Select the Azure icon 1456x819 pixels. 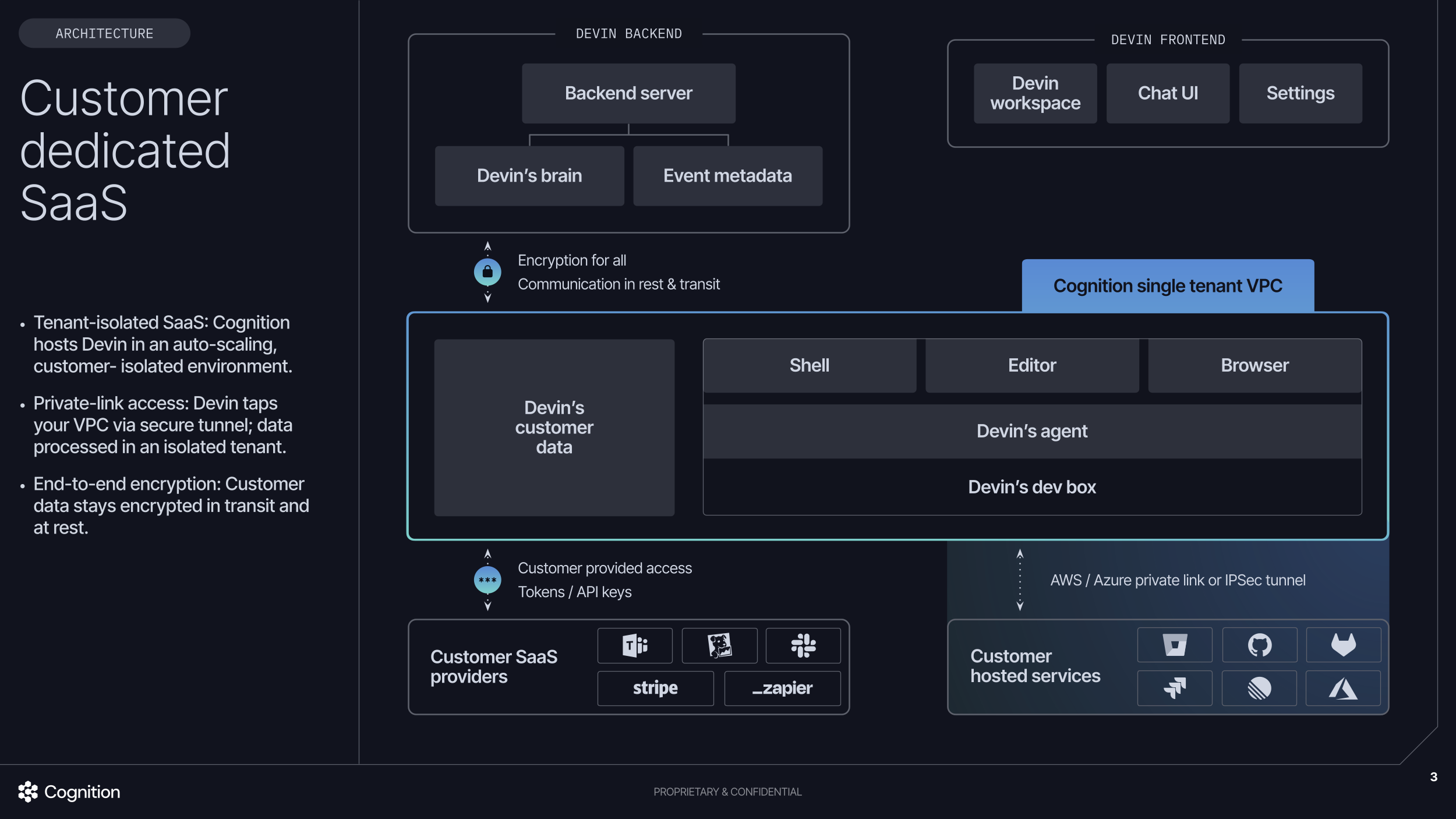(1344, 688)
